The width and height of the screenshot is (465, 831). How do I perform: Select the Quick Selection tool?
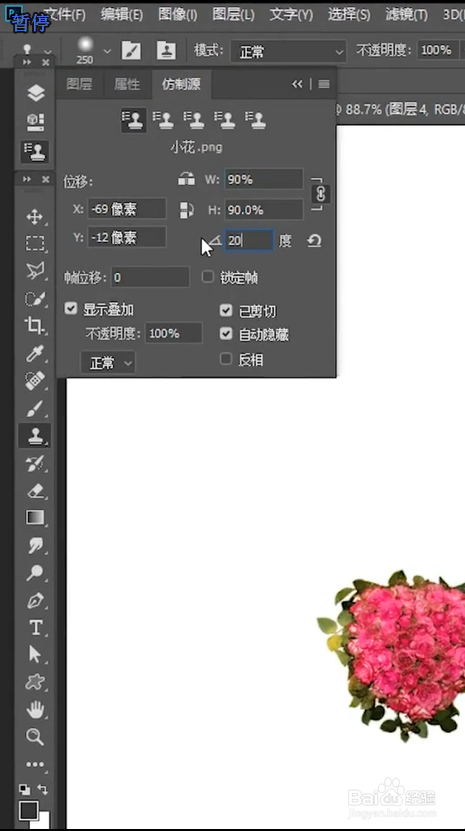pyautogui.click(x=35, y=298)
